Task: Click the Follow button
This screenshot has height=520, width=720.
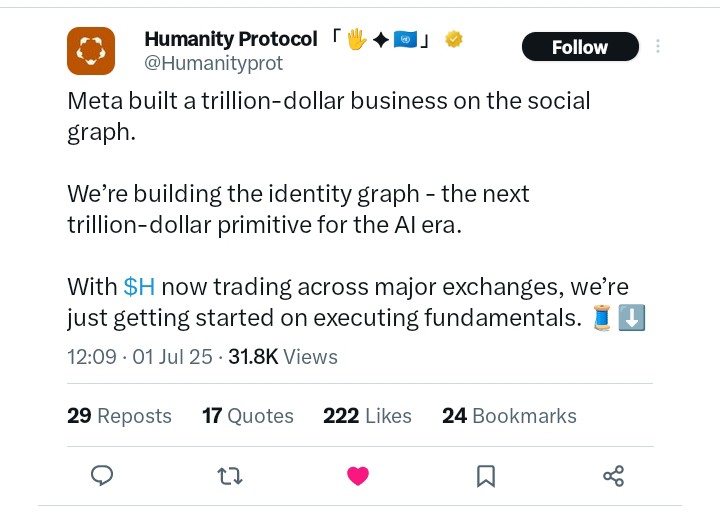Action: 580,47
